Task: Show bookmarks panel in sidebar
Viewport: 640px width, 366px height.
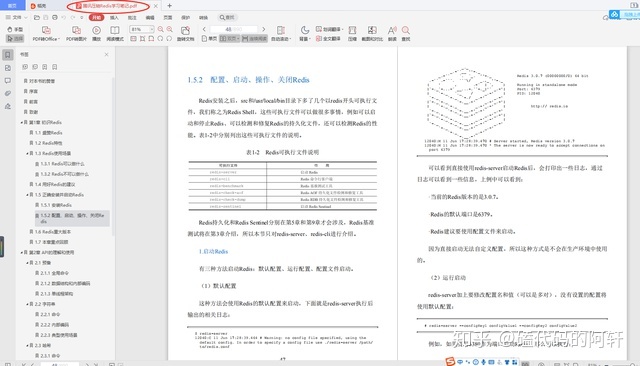Action: (x=8, y=55)
